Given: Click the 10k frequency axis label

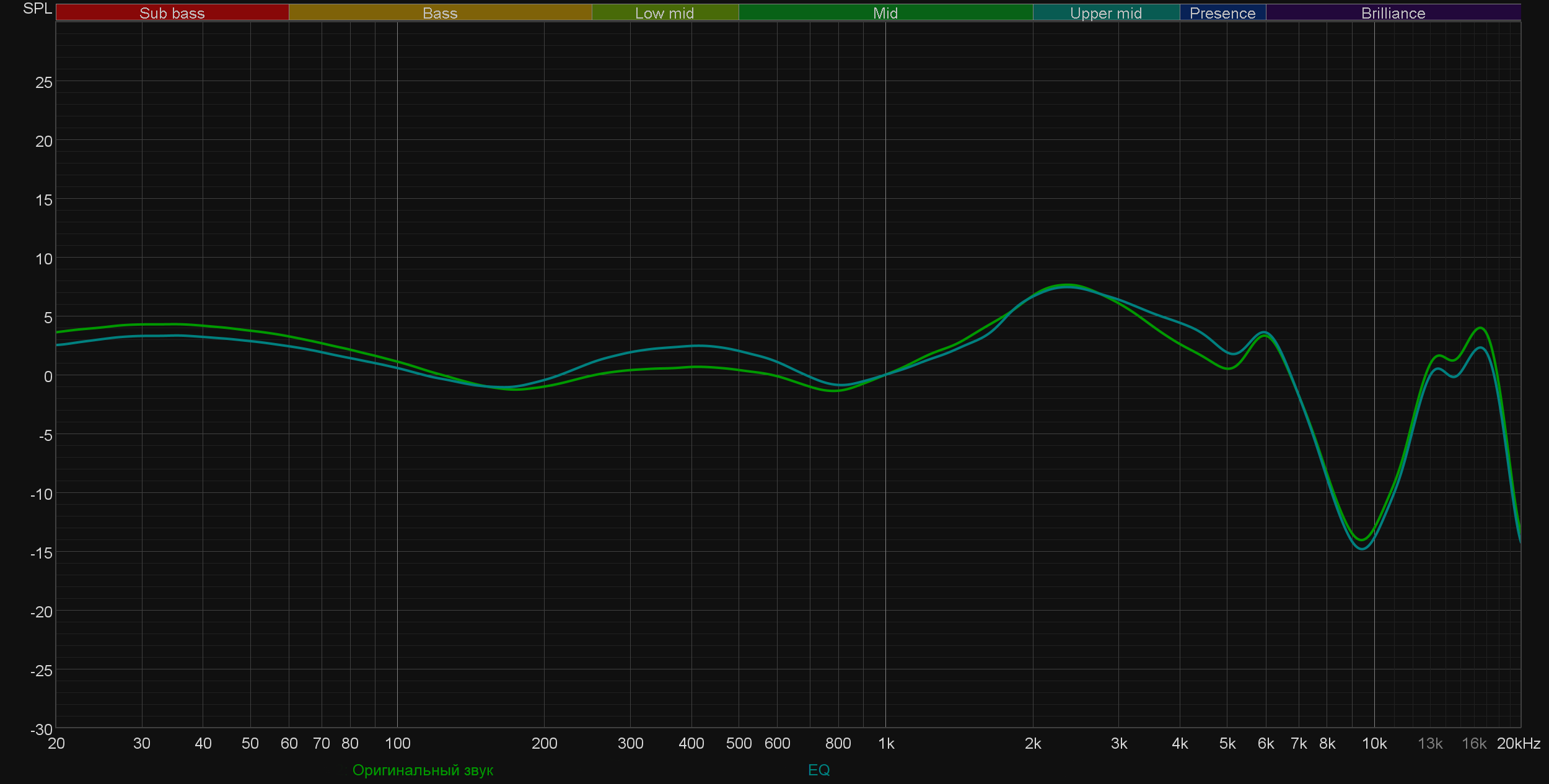Looking at the screenshot, I should 1374,743.
